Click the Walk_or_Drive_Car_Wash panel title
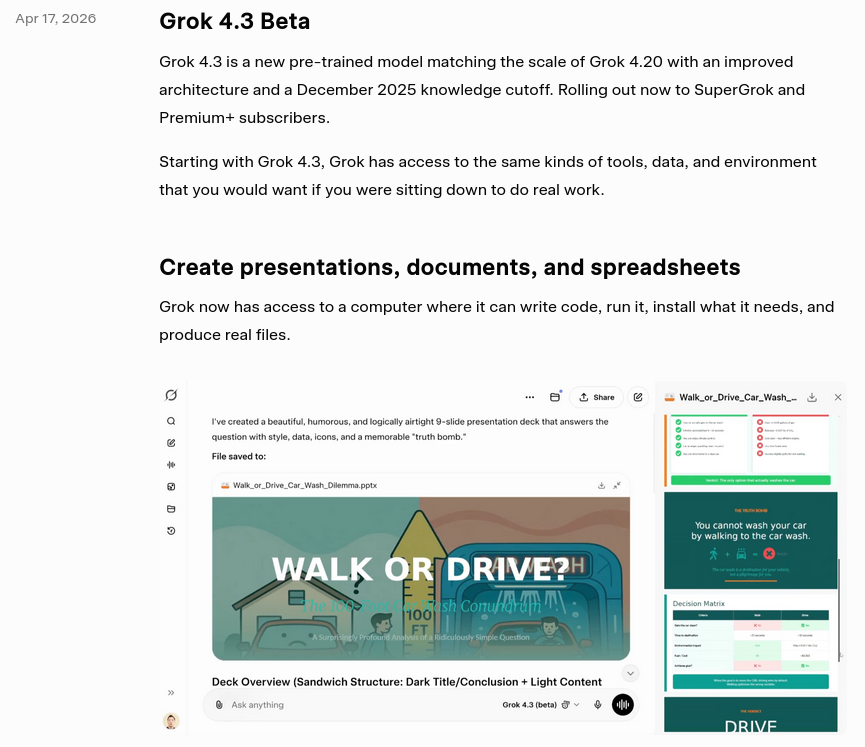Viewport: 865px width, 747px height. pyautogui.click(x=738, y=397)
